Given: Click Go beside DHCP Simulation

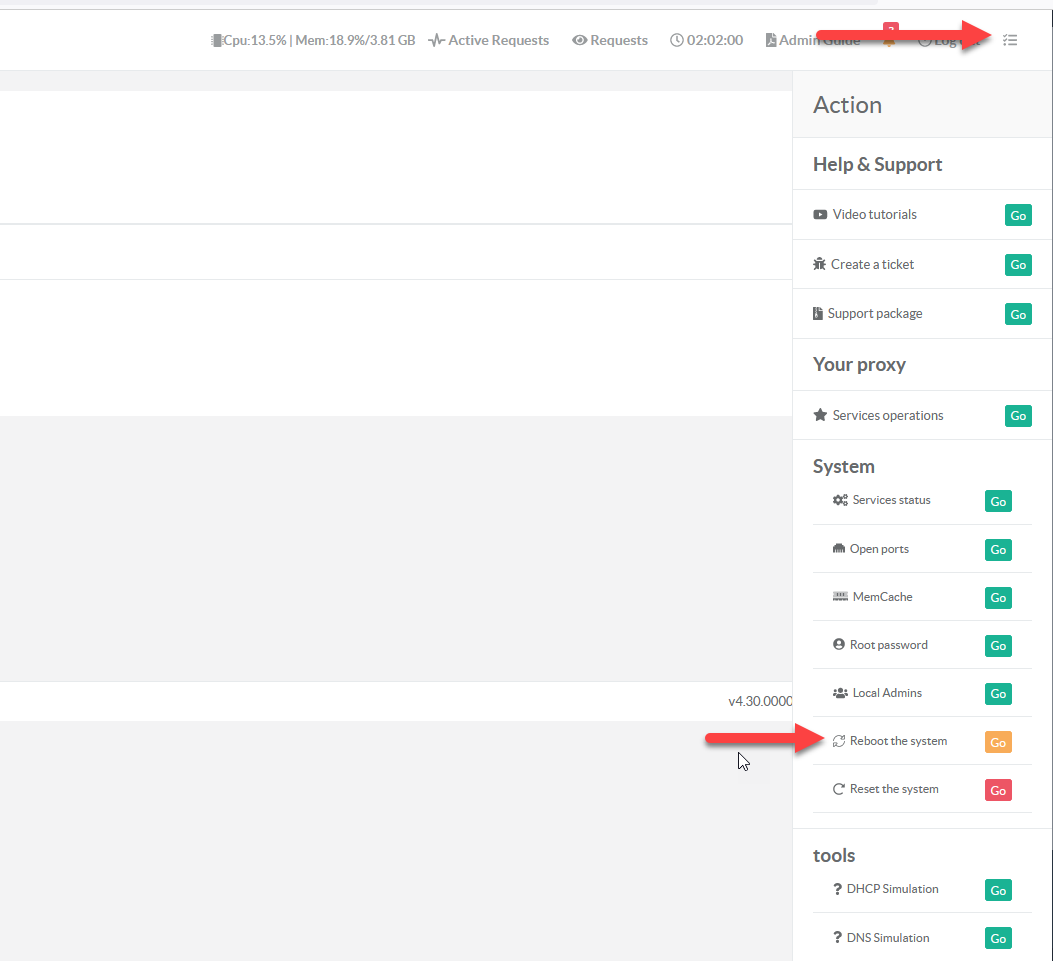Looking at the screenshot, I should click(998, 890).
